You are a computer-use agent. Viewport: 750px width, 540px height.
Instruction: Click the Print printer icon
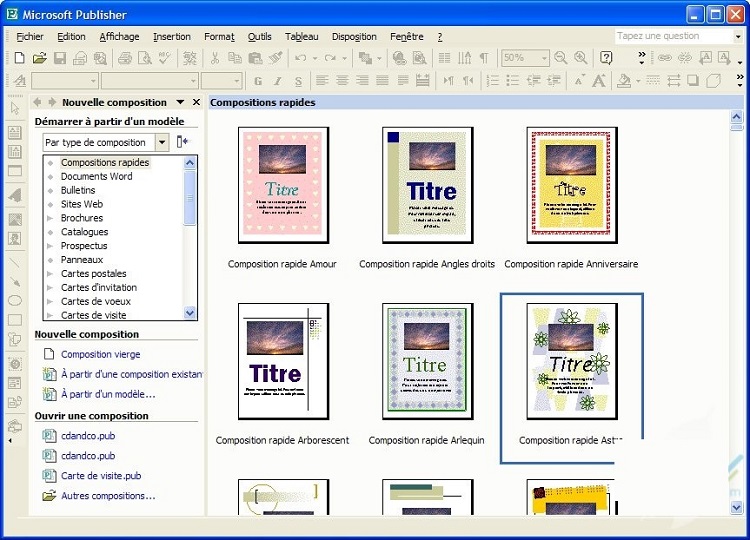pyautogui.click(x=125, y=58)
